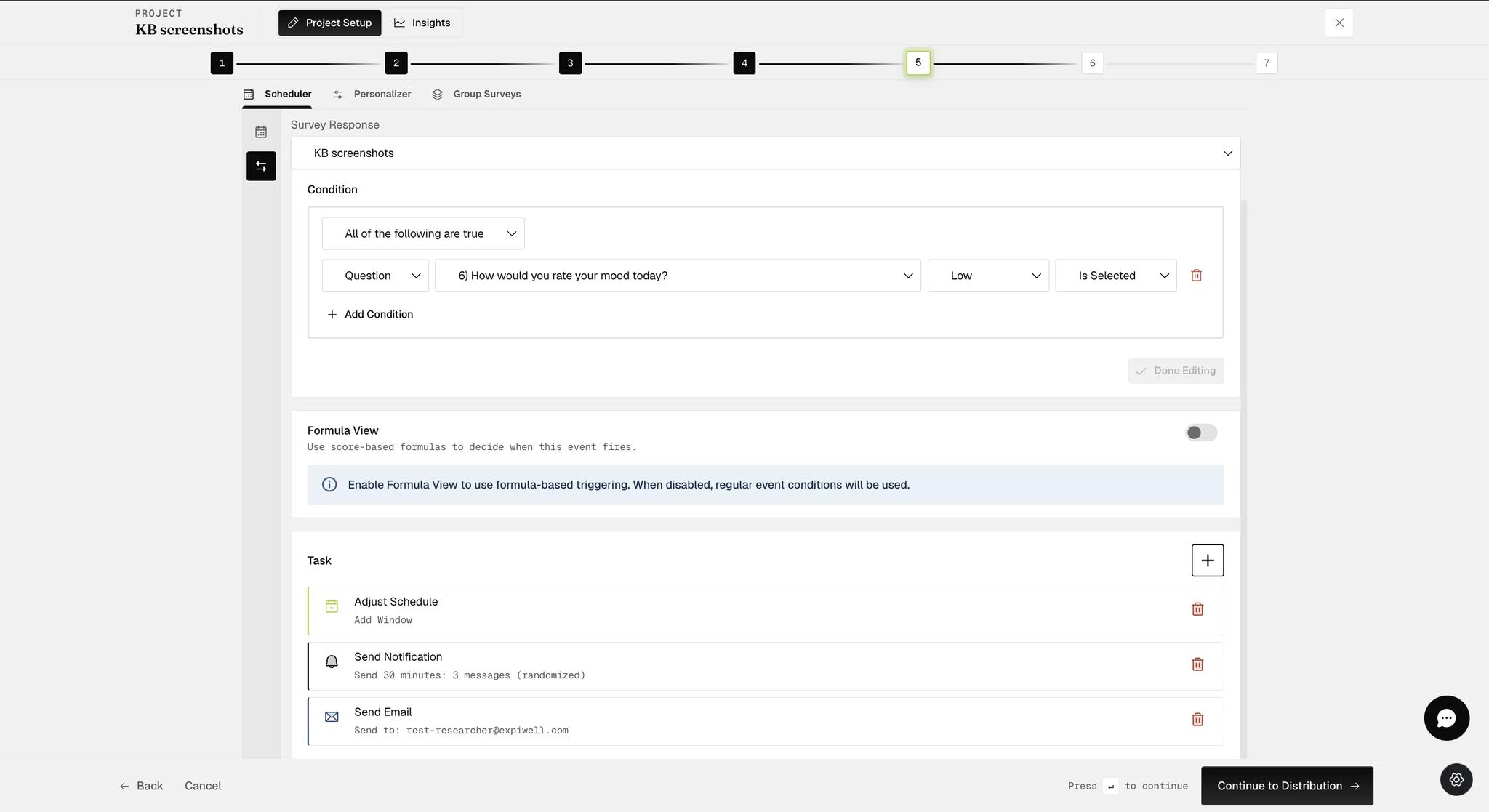Image resolution: width=1489 pixels, height=812 pixels.
Task: Open the calendar schedule sidebar icon
Action: pos(261,132)
